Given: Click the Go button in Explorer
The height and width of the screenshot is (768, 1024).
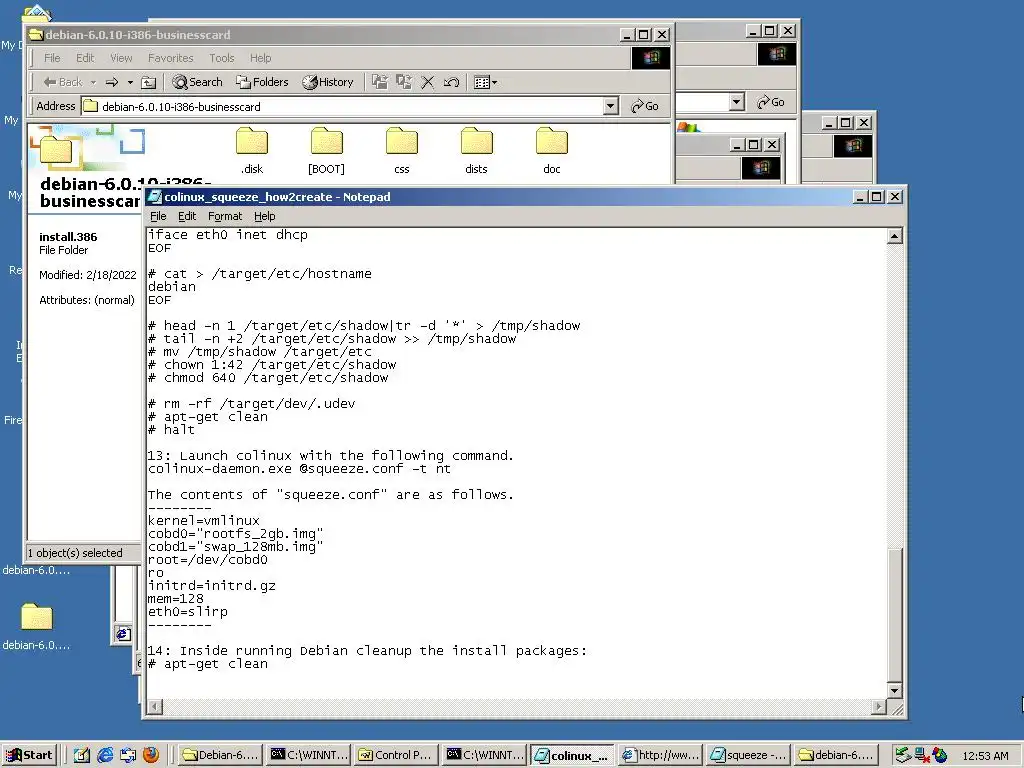Looking at the screenshot, I should click(x=645, y=106).
